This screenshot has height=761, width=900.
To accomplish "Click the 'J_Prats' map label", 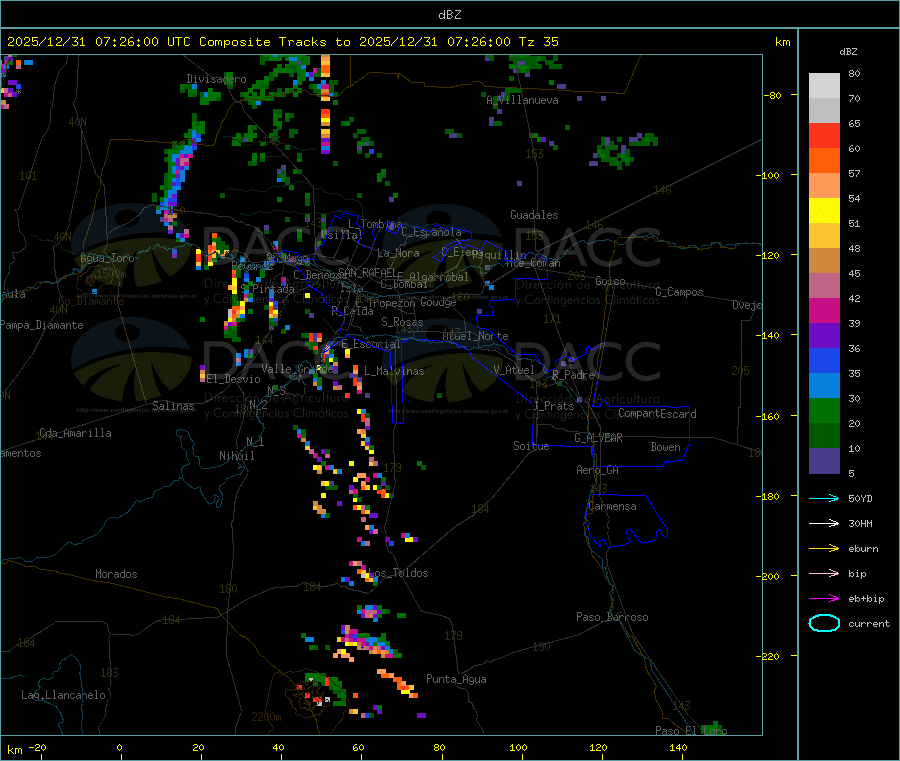I will (554, 405).
